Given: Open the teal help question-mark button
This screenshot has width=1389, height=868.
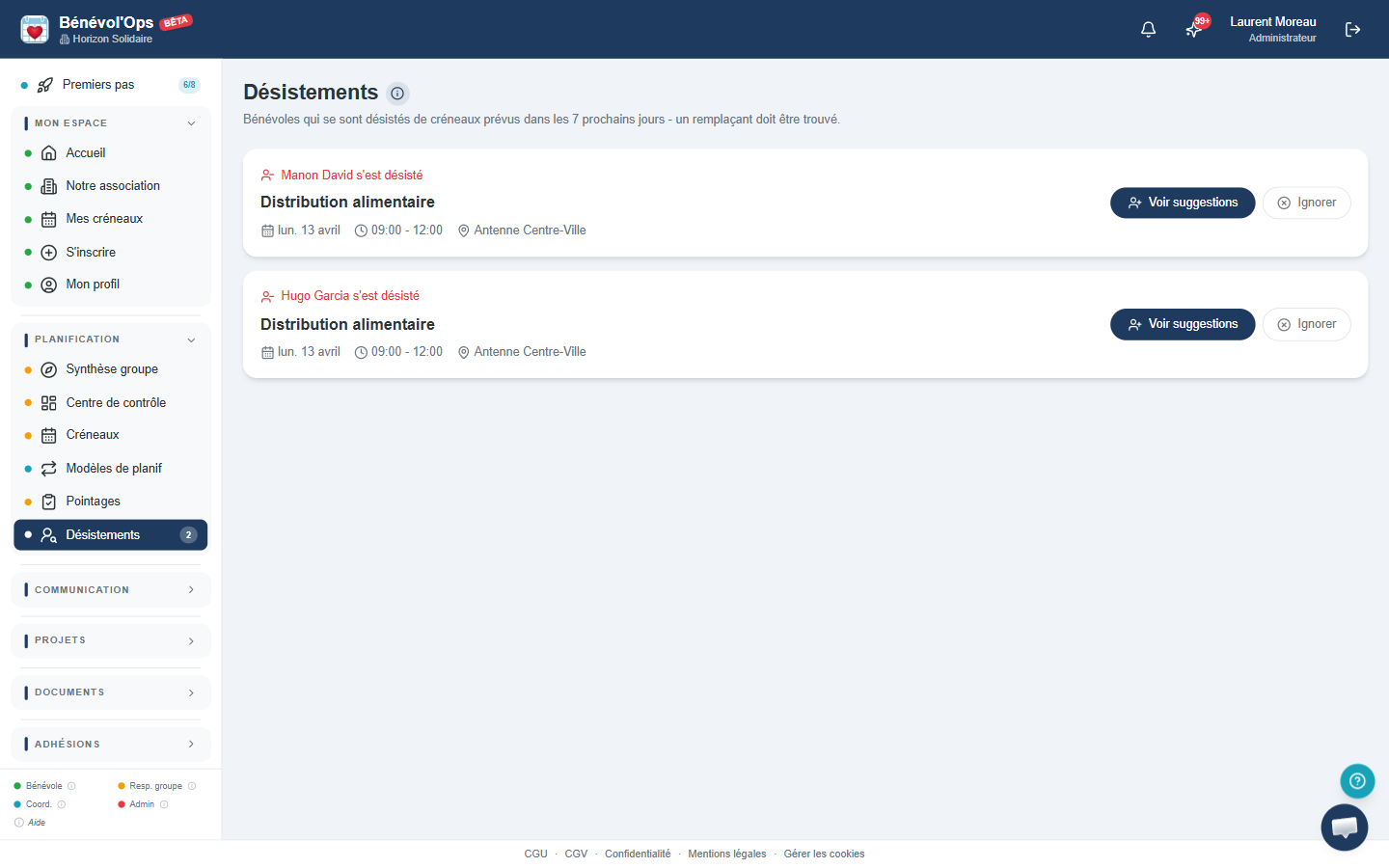Looking at the screenshot, I should point(1357,781).
